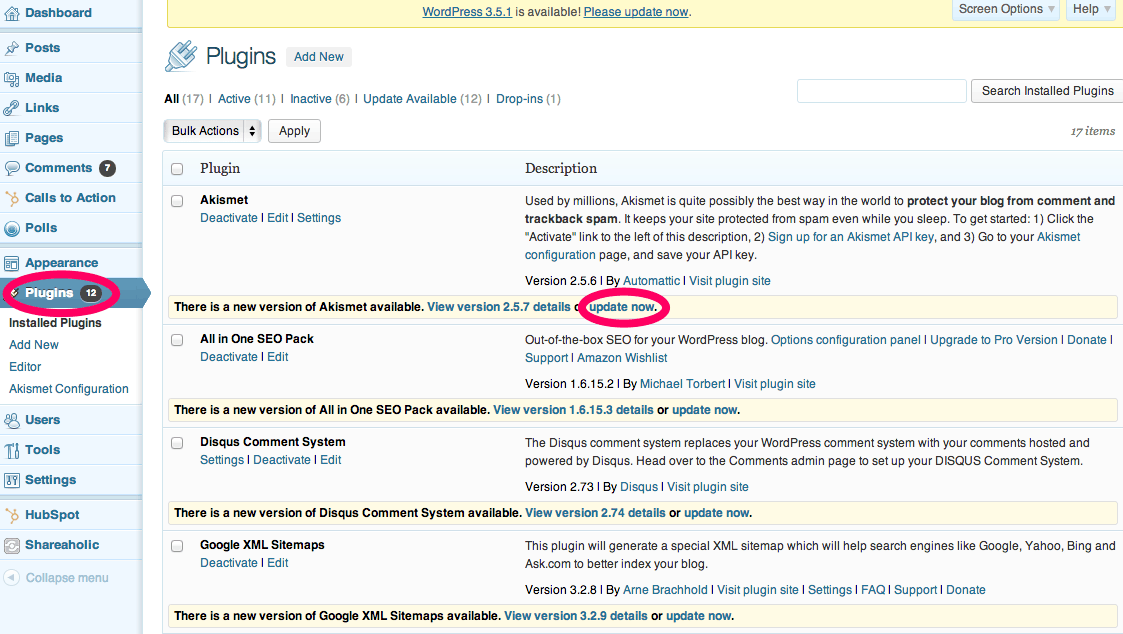Open Options configuration panel link

click(846, 340)
